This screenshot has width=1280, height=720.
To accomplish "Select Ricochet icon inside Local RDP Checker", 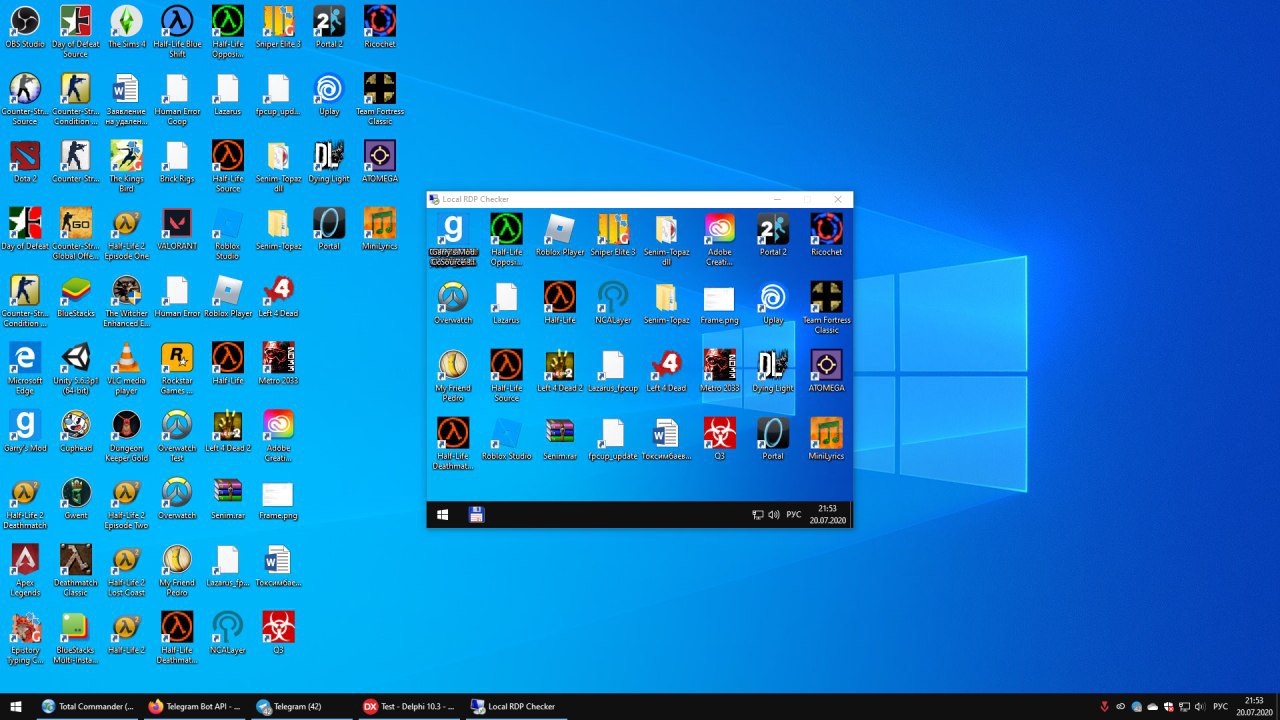I will tap(826, 235).
